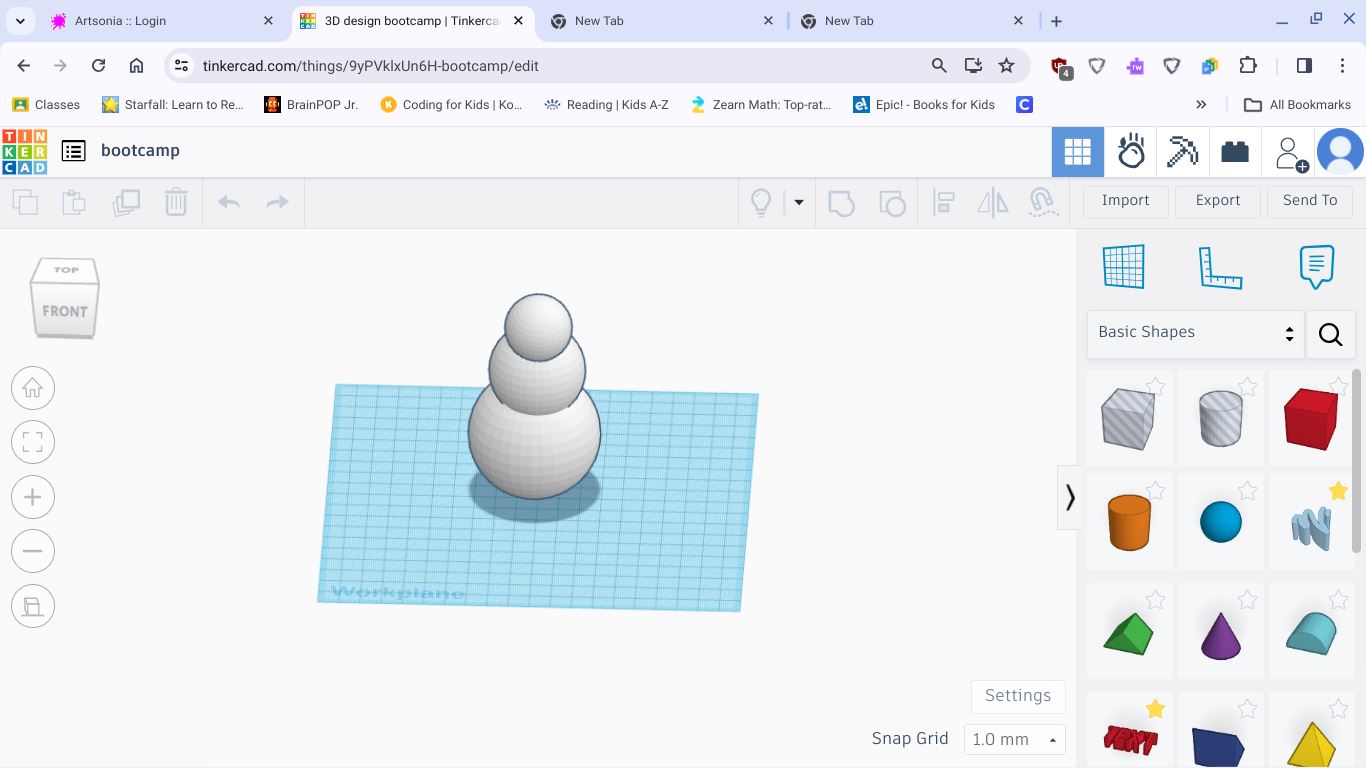Image resolution: width=1366 pixels, height=768 pixels.
Task: Click the Settings button
Action: pos(1017,696)
